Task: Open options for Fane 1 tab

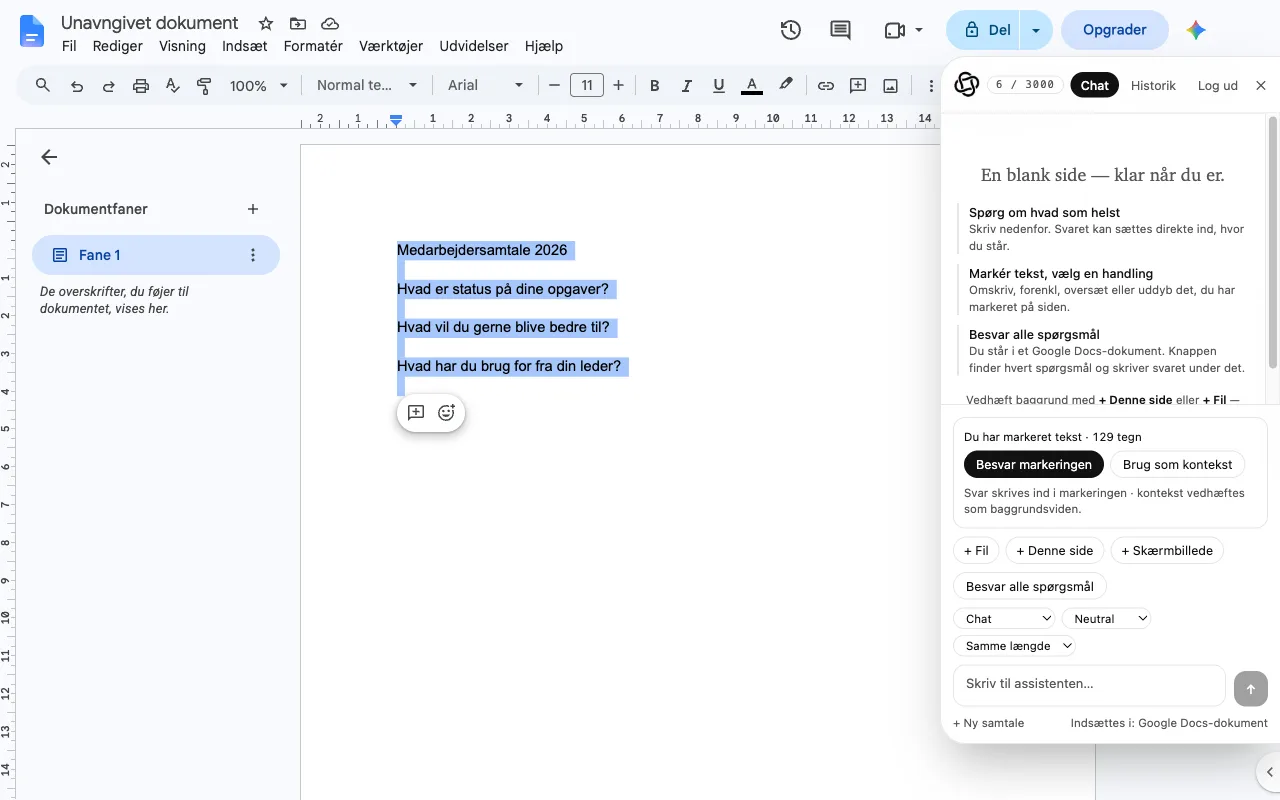Action: [253, 255]
